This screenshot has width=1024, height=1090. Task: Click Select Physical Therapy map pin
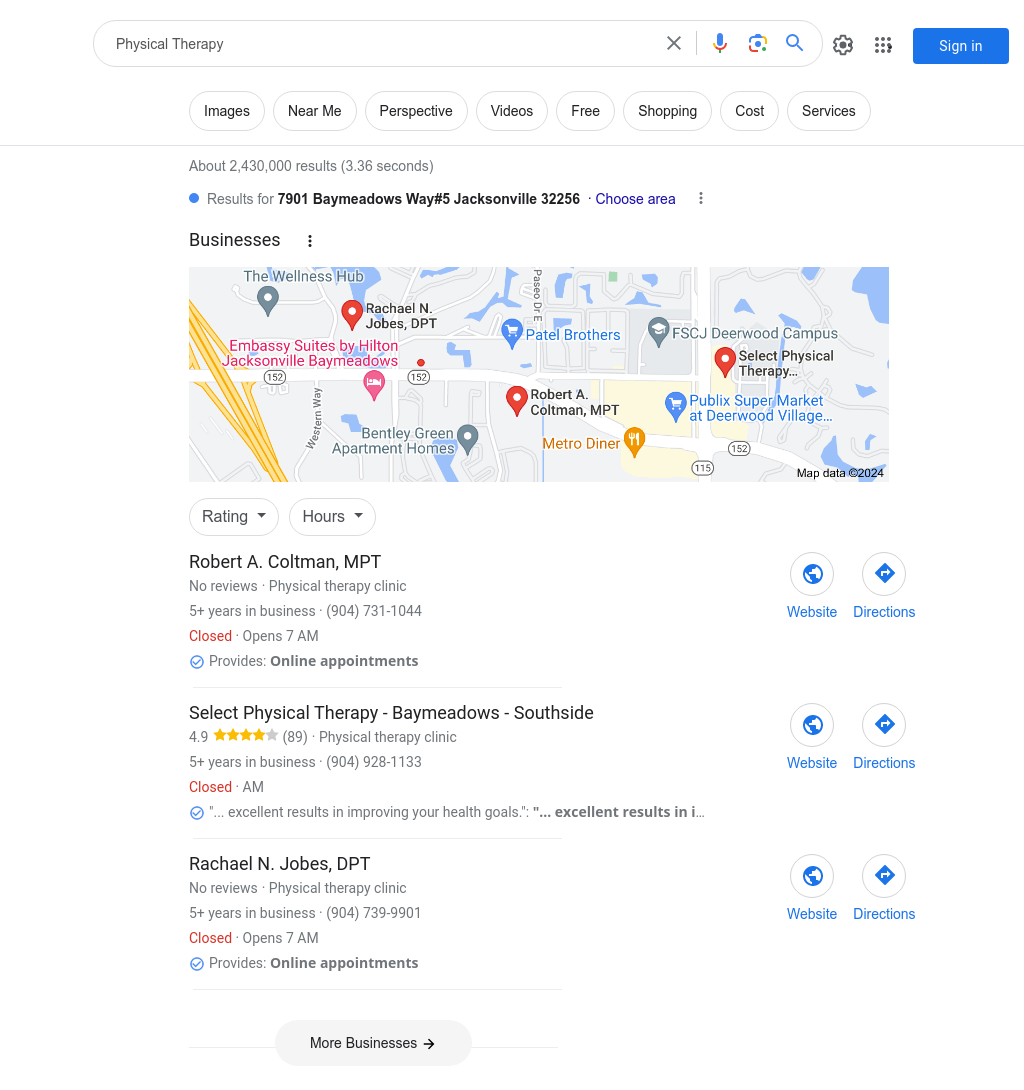(x=725, y=362)
